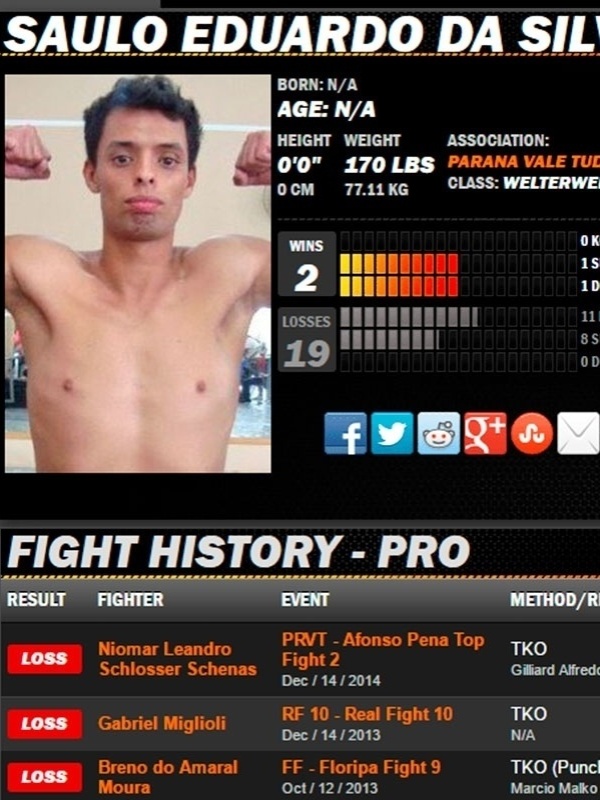The image size is (600, 800).
Task: Share the profile via email envelope icon
Action: (x=578, y=433)
